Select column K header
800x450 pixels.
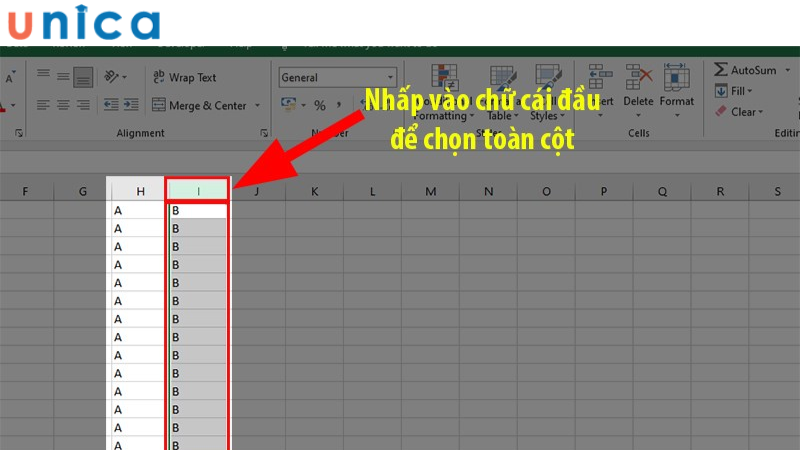point(314,191)
